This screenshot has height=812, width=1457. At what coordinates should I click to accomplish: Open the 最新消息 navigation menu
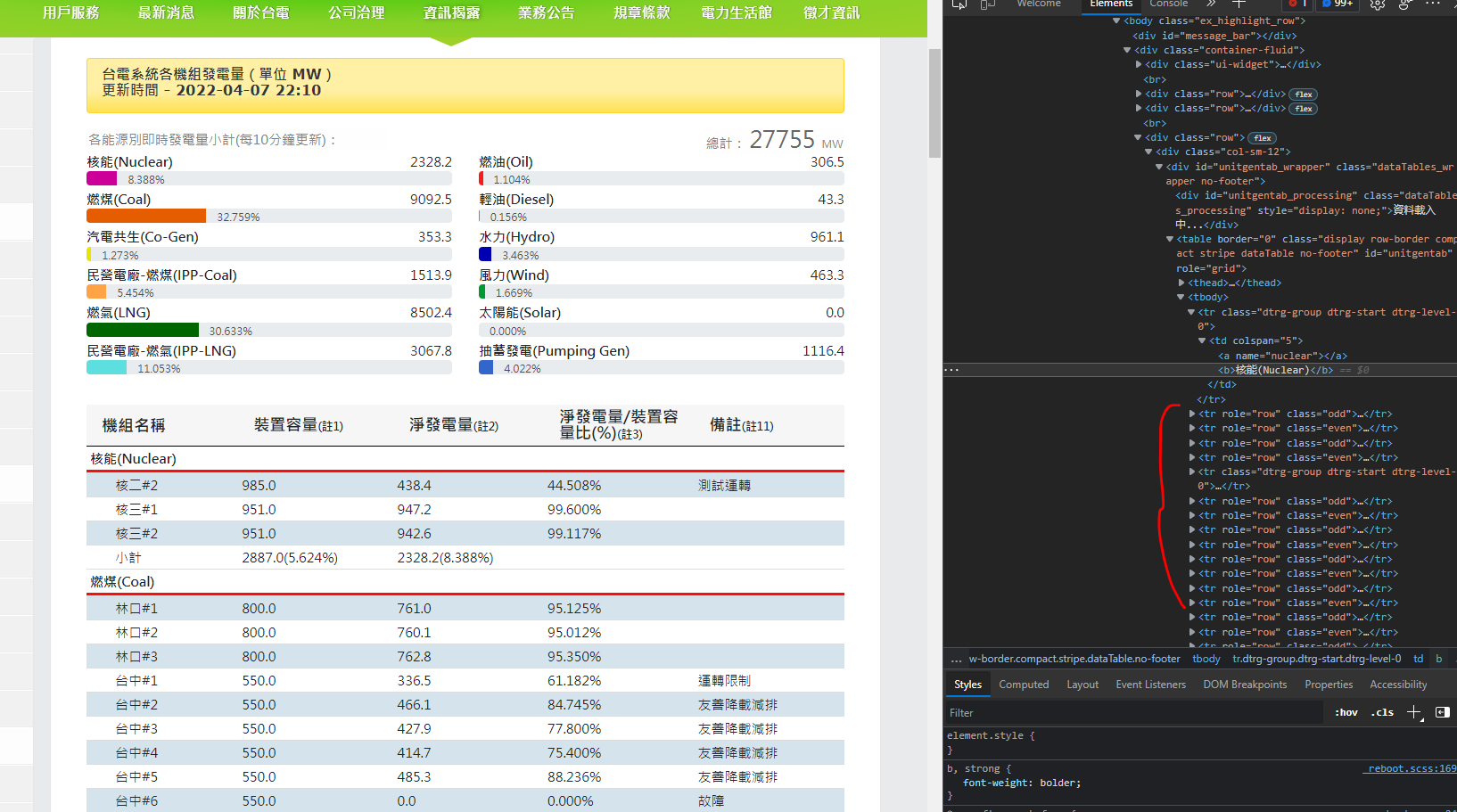(166, 12)
